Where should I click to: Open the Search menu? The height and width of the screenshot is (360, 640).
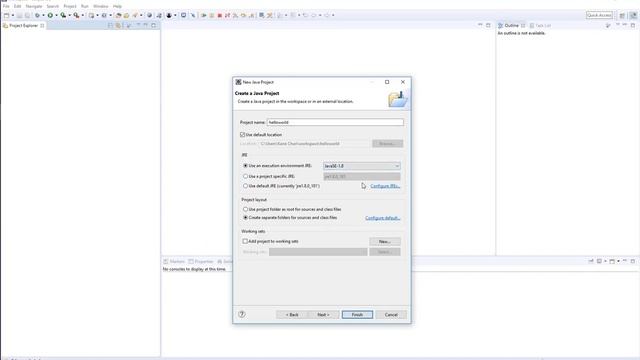point(53,6)
